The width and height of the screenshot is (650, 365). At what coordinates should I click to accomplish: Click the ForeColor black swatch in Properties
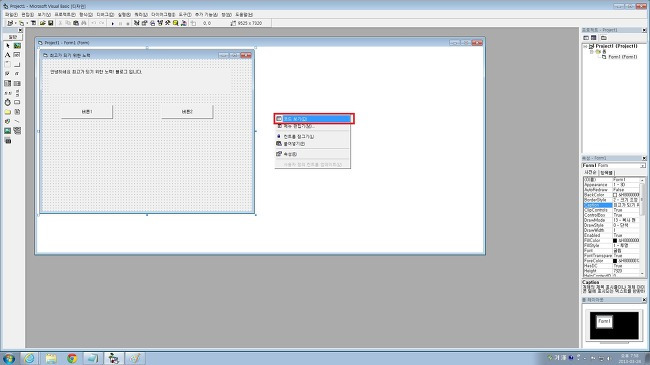615,261
